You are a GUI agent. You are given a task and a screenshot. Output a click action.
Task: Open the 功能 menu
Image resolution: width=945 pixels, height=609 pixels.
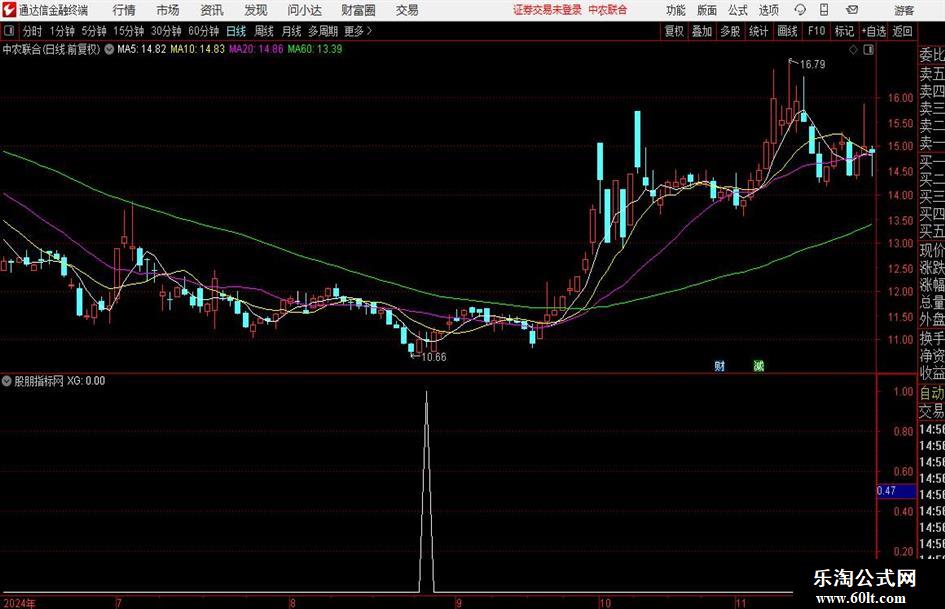(676, 10)
